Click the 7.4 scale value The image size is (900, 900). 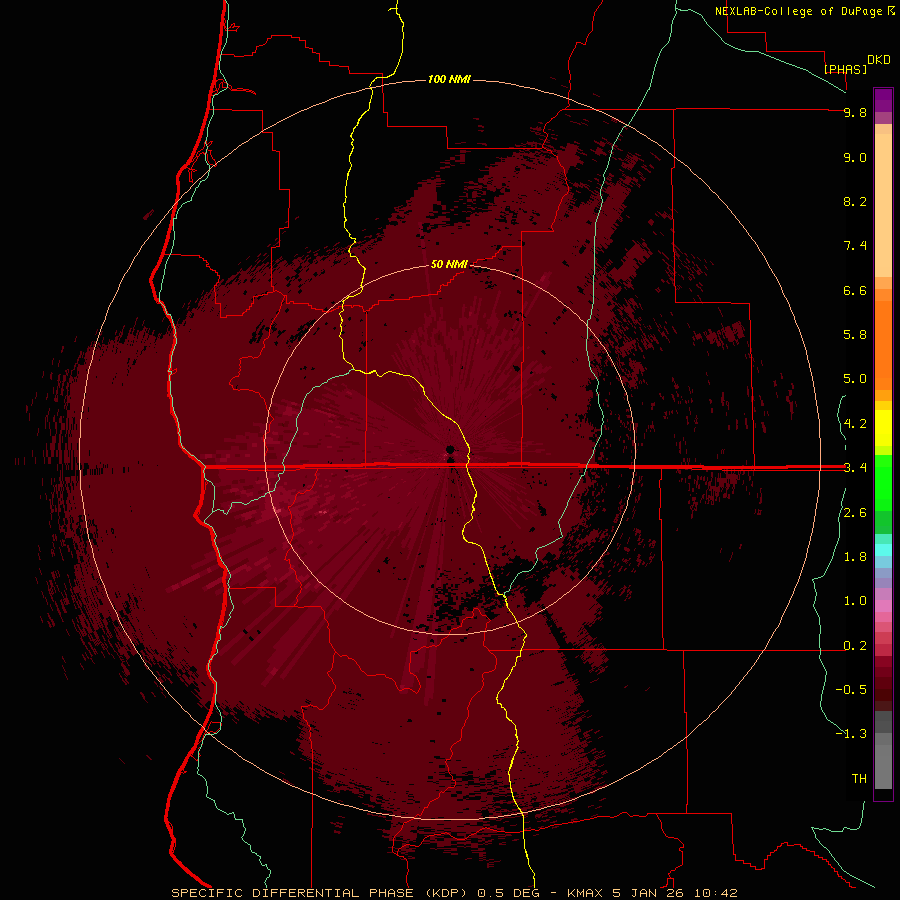(x=855, y=246)
